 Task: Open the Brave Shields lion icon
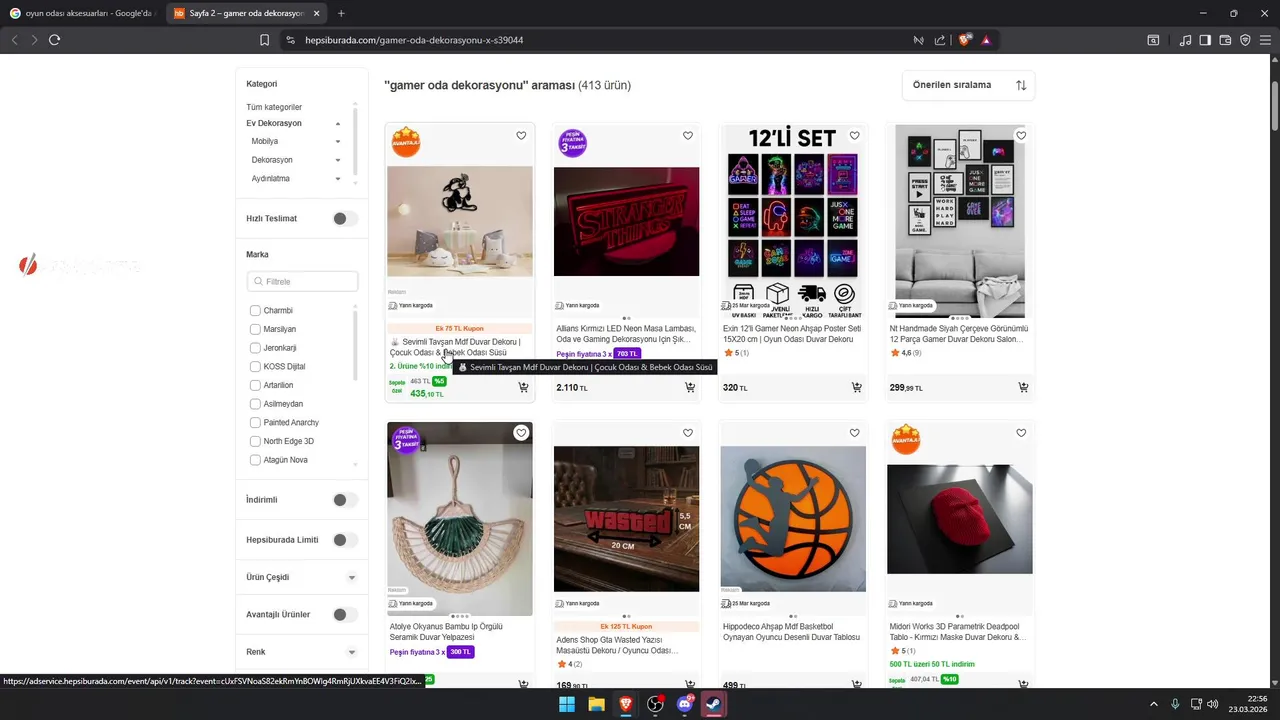965,40
